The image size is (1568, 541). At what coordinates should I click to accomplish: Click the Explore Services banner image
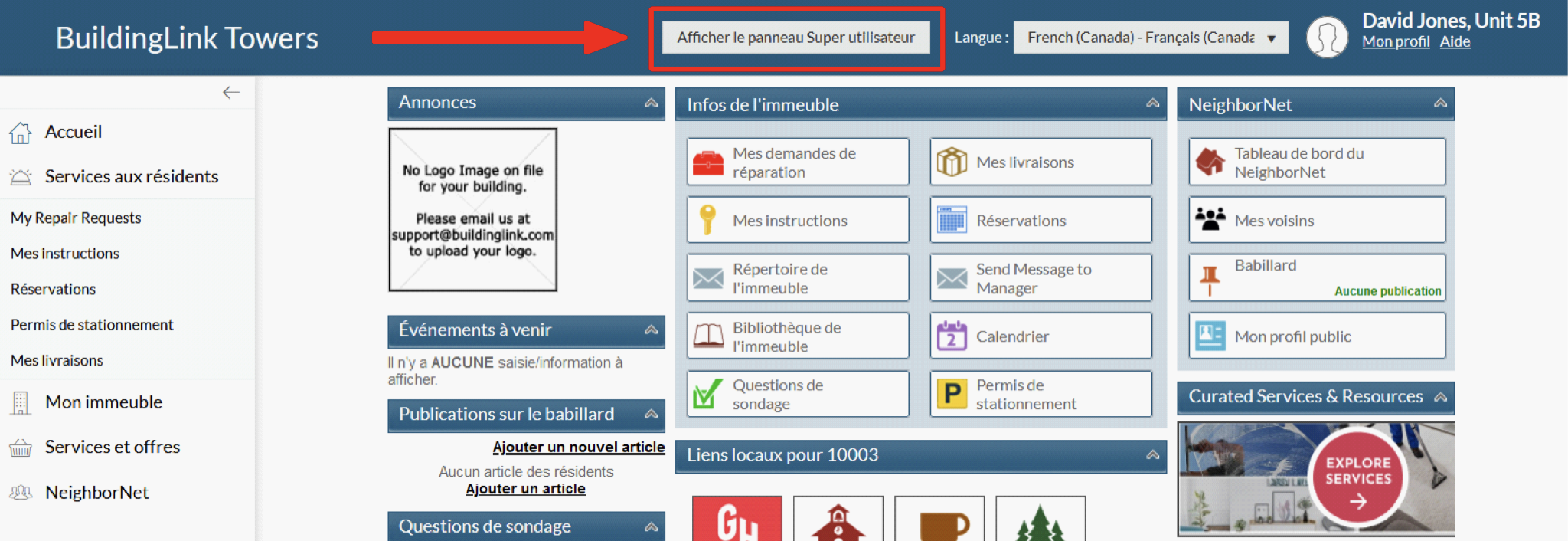pos(1315,478)
